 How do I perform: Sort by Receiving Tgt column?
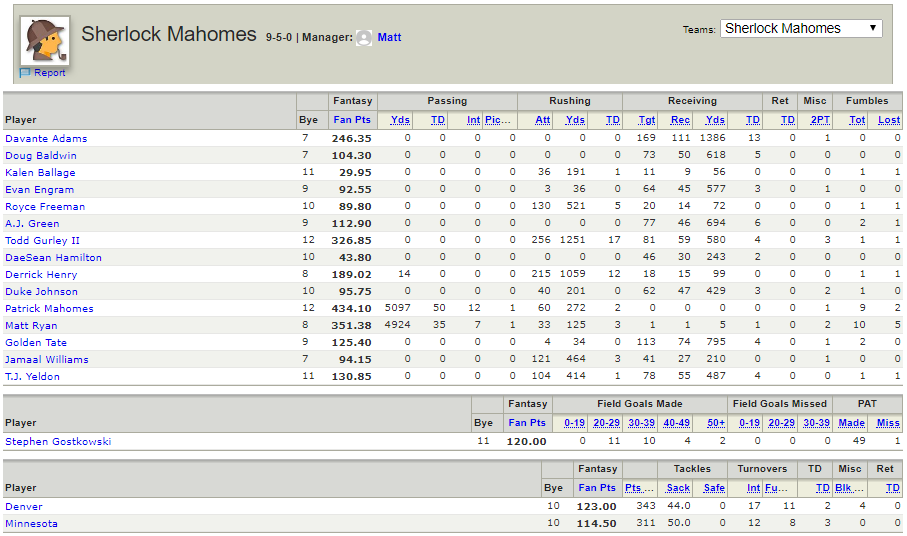tap(647, 120)
